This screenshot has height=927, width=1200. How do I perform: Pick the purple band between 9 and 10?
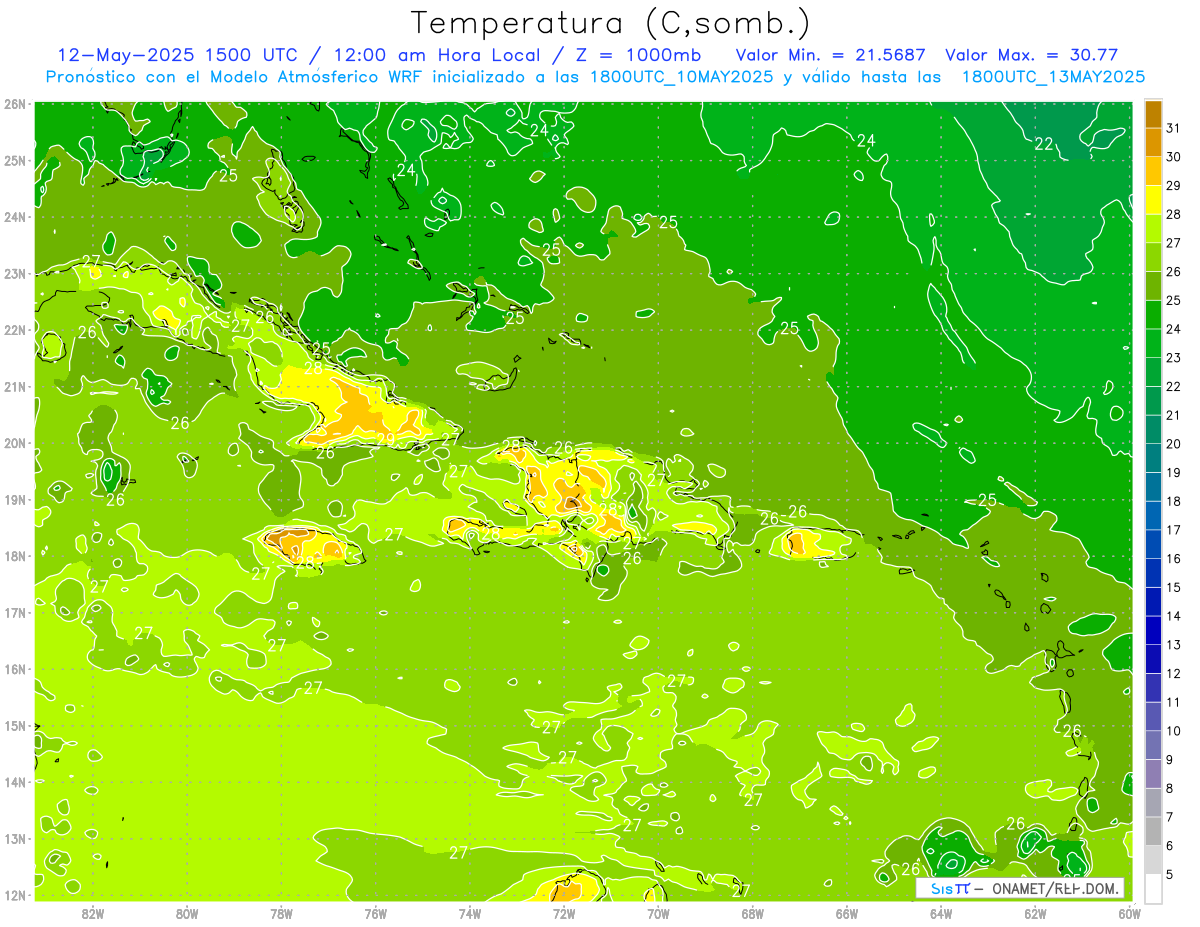tap(1153, 745)
